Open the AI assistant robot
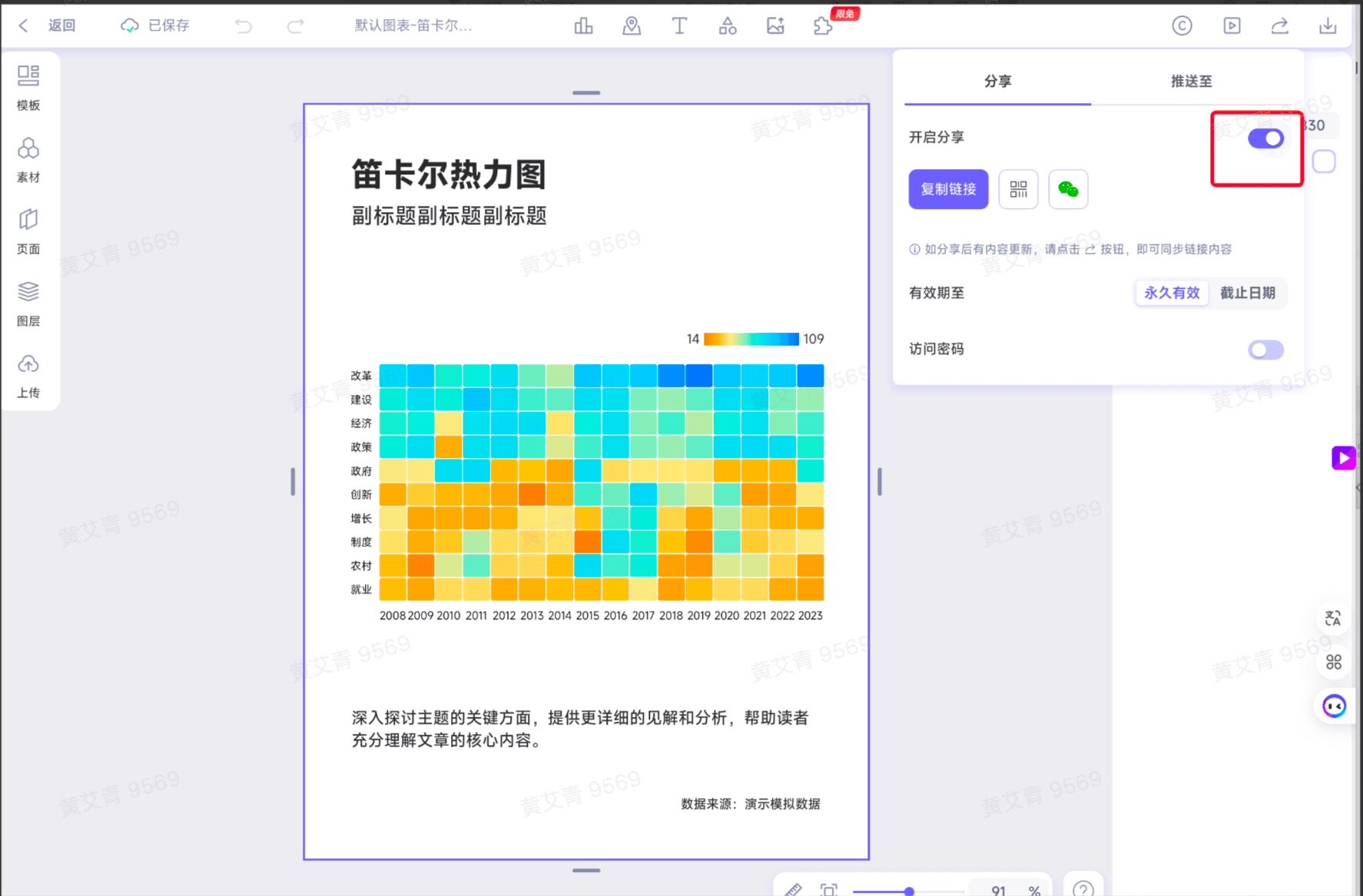This screenshot has height=896, width=1363. point(1335,706)
